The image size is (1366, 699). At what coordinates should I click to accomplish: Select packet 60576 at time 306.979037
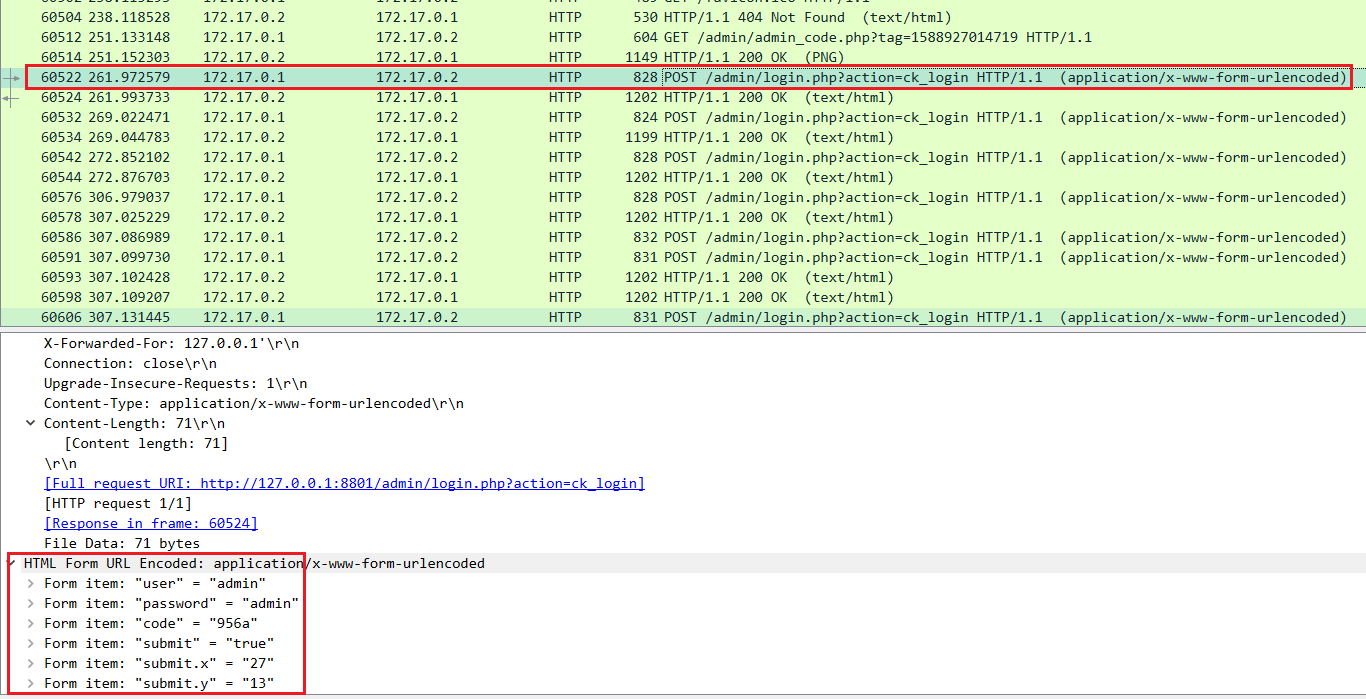(683, 197)
